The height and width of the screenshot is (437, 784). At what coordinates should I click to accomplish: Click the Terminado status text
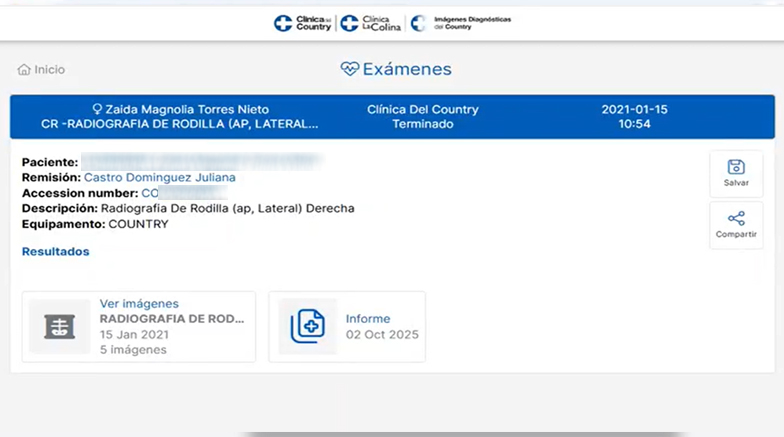click(x=422, y=124)
